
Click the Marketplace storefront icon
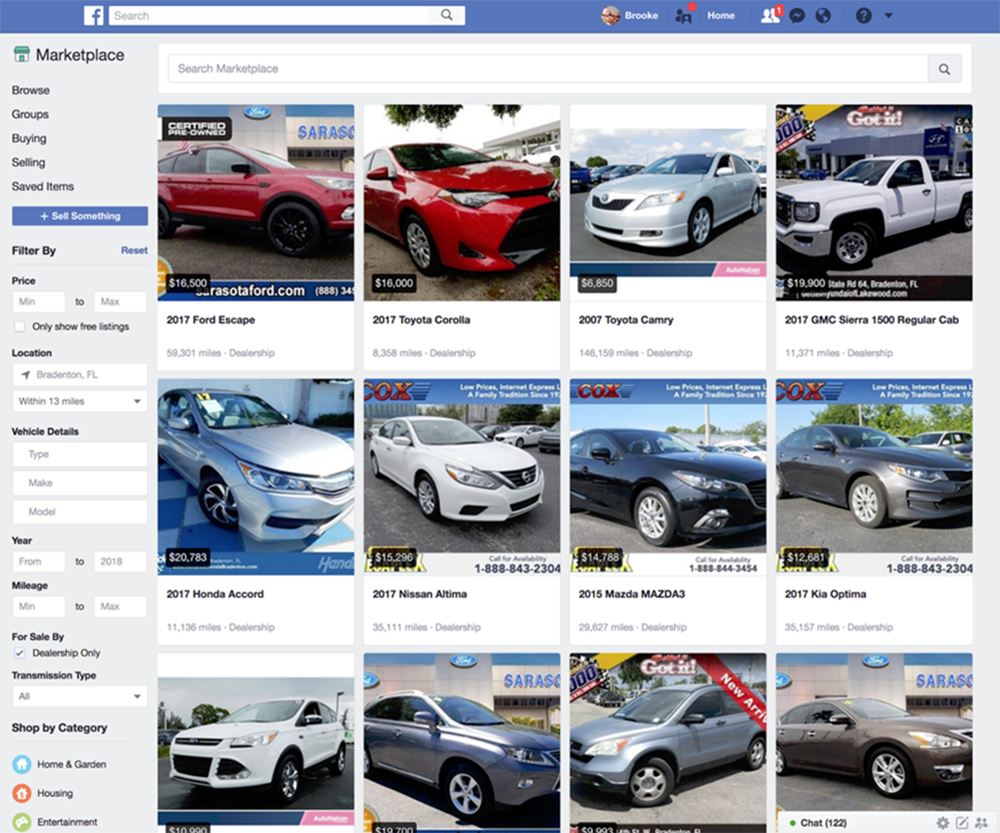point(22,55)
